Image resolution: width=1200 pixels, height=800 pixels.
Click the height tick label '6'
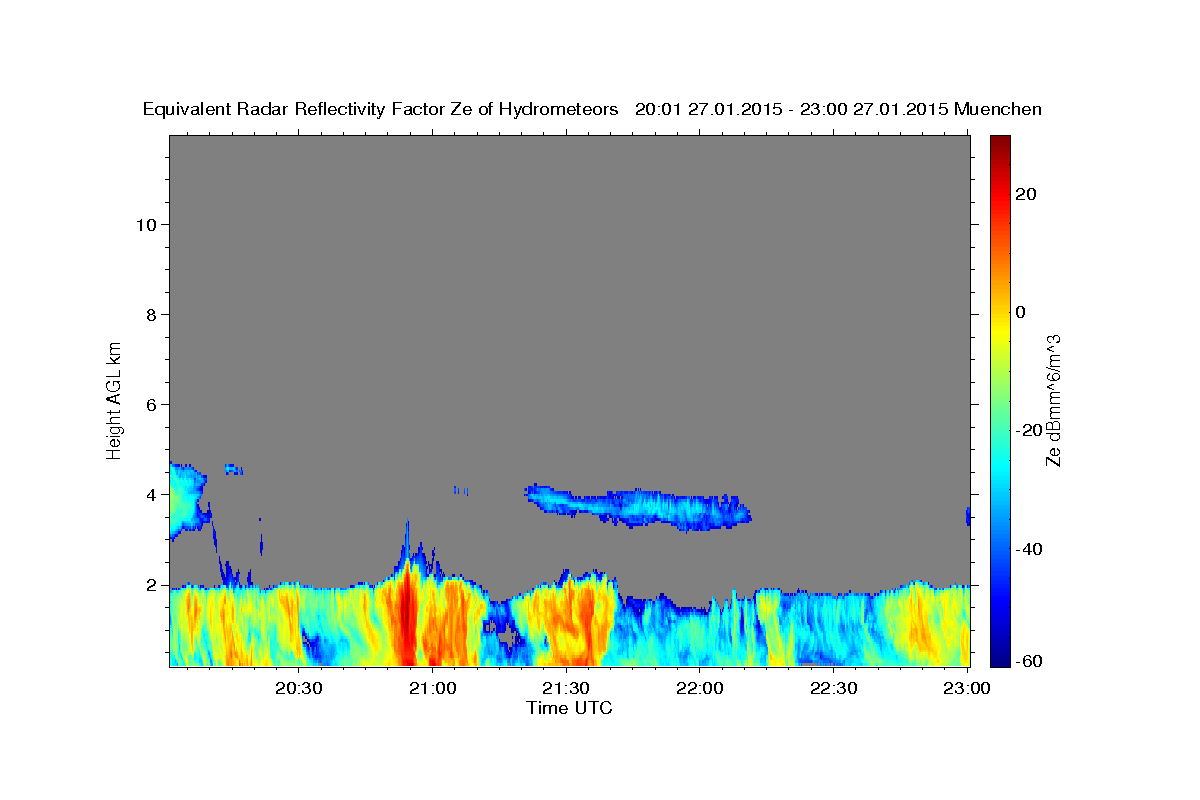tap(151, 404)
